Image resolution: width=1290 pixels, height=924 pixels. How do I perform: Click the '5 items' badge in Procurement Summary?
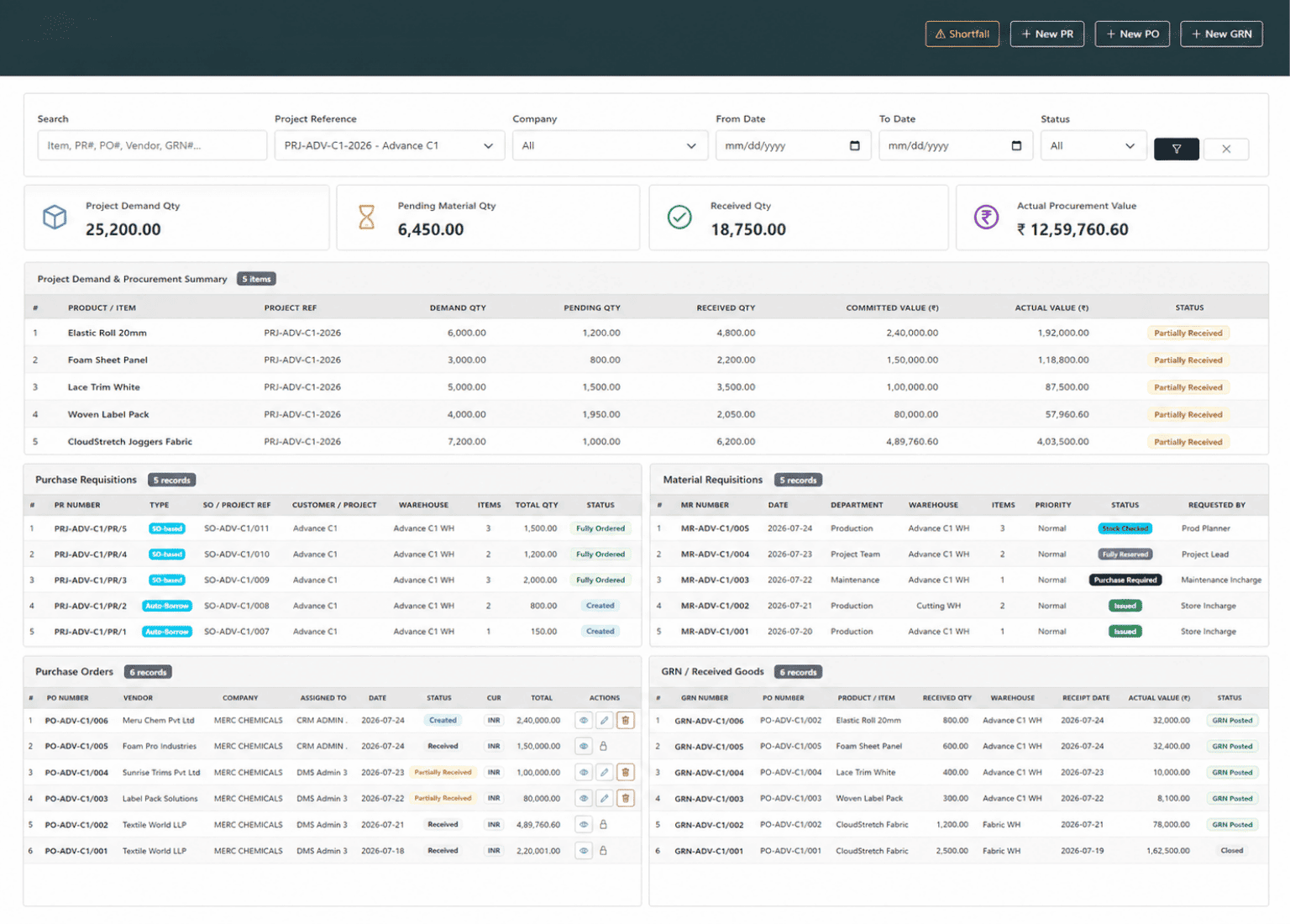click(256, 279)
